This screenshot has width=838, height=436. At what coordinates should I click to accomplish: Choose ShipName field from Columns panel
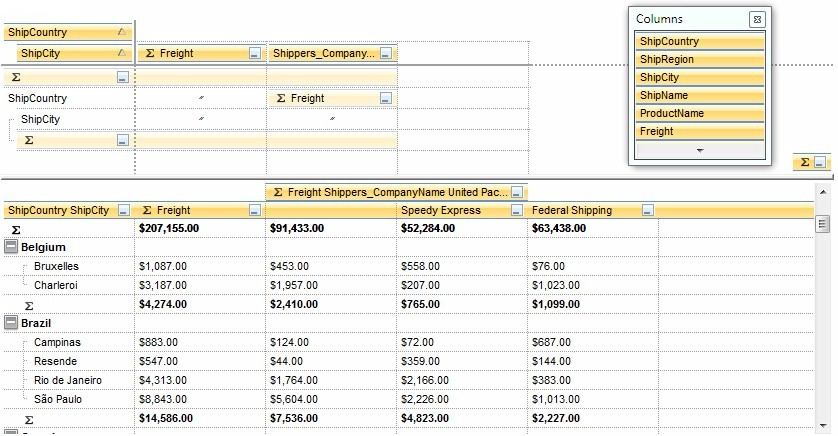700,95
